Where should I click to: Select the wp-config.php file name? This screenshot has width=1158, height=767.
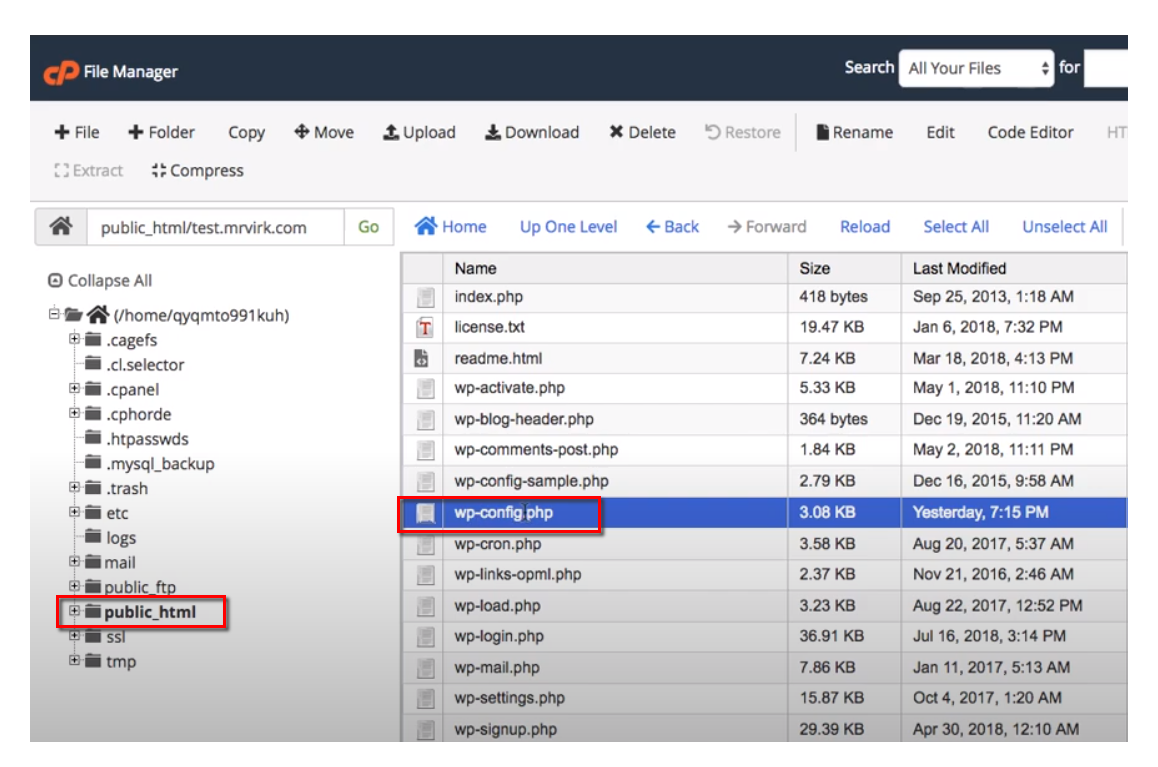(x=503, y=512)
